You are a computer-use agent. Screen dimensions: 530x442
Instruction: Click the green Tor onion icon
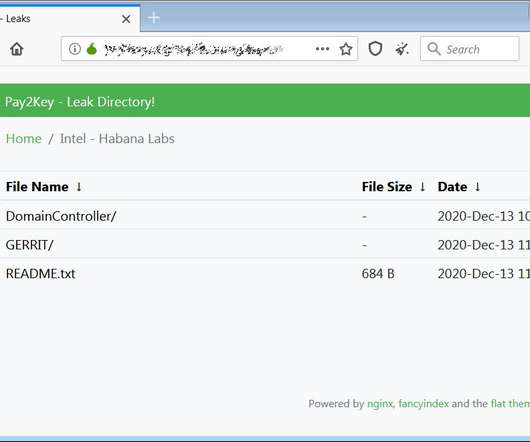coord(92,49)
